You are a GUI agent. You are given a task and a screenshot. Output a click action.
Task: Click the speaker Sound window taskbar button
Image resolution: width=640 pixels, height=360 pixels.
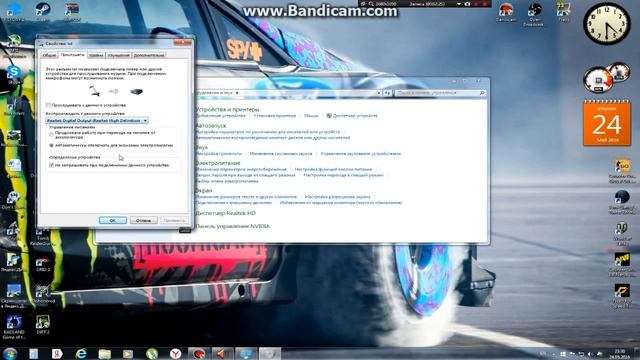(x=222, y=353)
